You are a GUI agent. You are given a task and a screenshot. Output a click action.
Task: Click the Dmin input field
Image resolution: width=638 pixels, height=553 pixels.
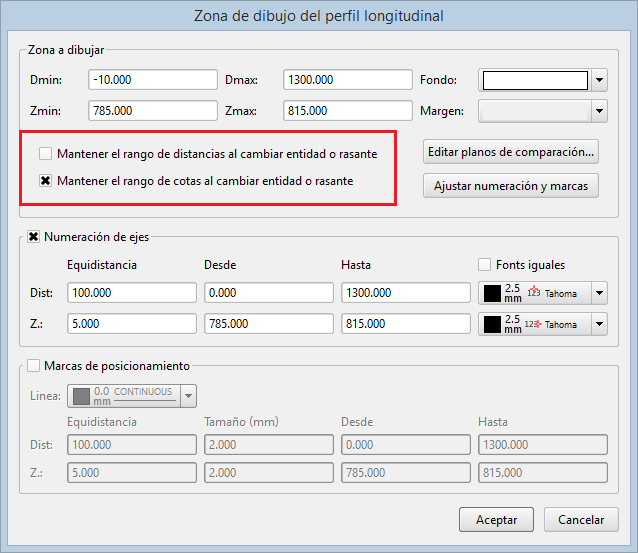pyautogui.click(x=153, y=80)
